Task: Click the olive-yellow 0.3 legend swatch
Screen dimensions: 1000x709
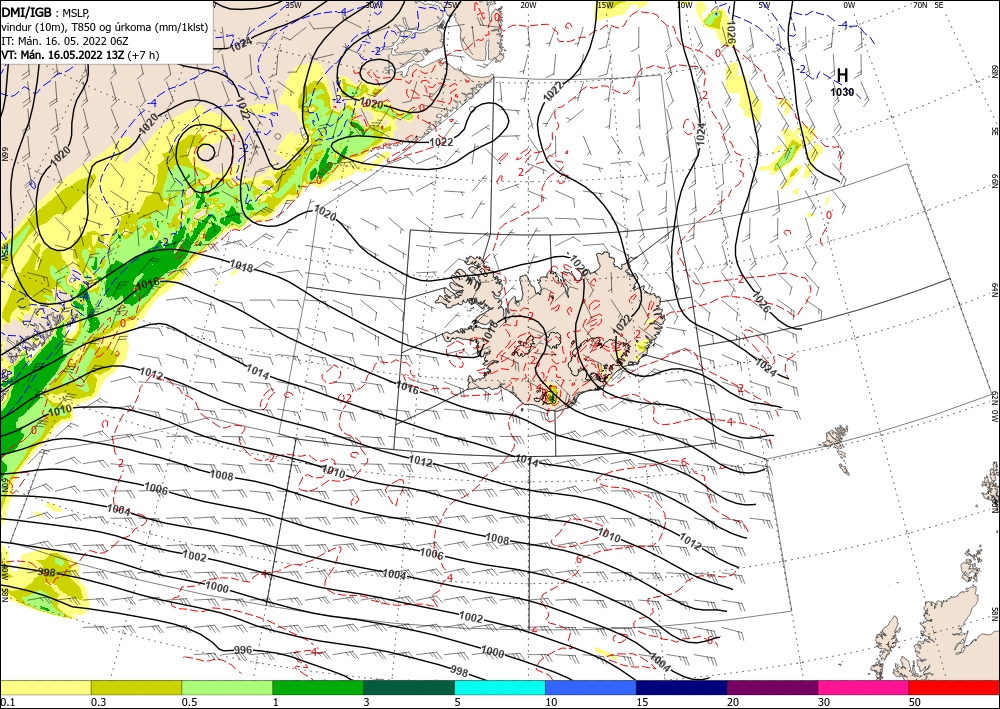Action: [x=136, y=687]
